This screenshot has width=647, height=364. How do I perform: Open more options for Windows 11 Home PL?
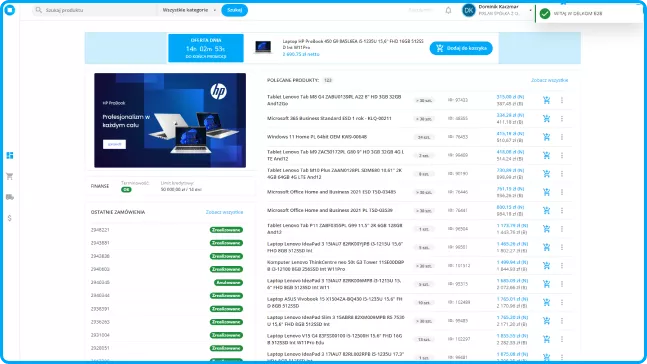tap(562, 137)
